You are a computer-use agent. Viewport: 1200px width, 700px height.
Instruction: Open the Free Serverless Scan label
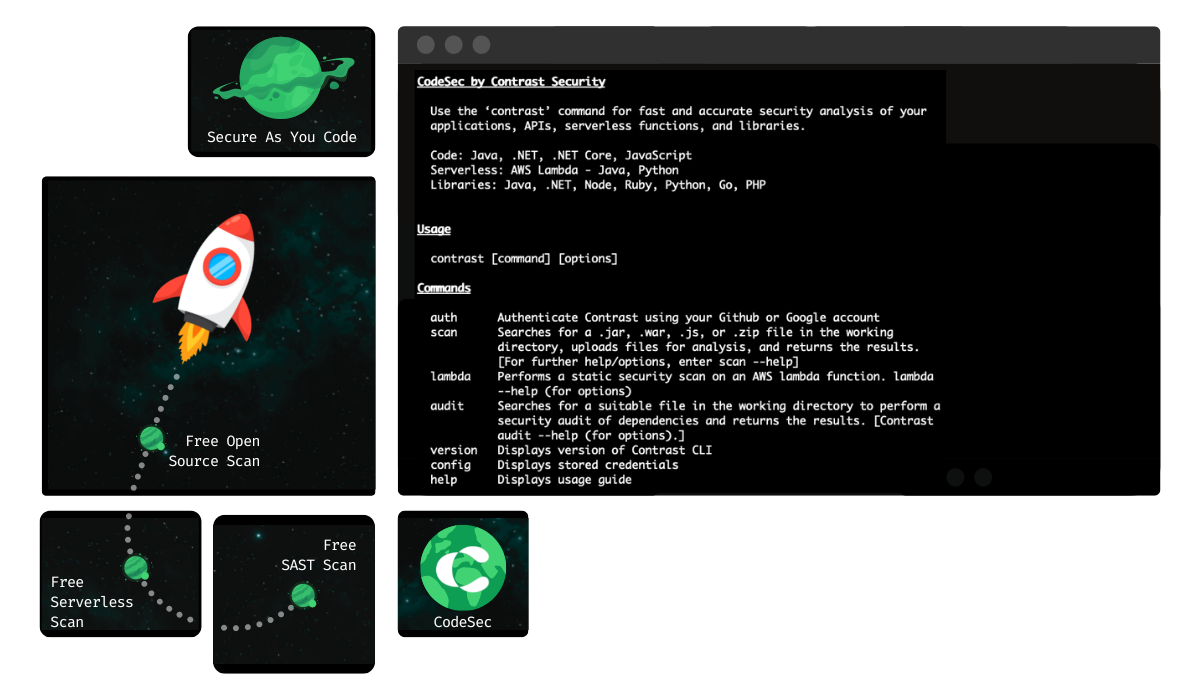point(91,602)
